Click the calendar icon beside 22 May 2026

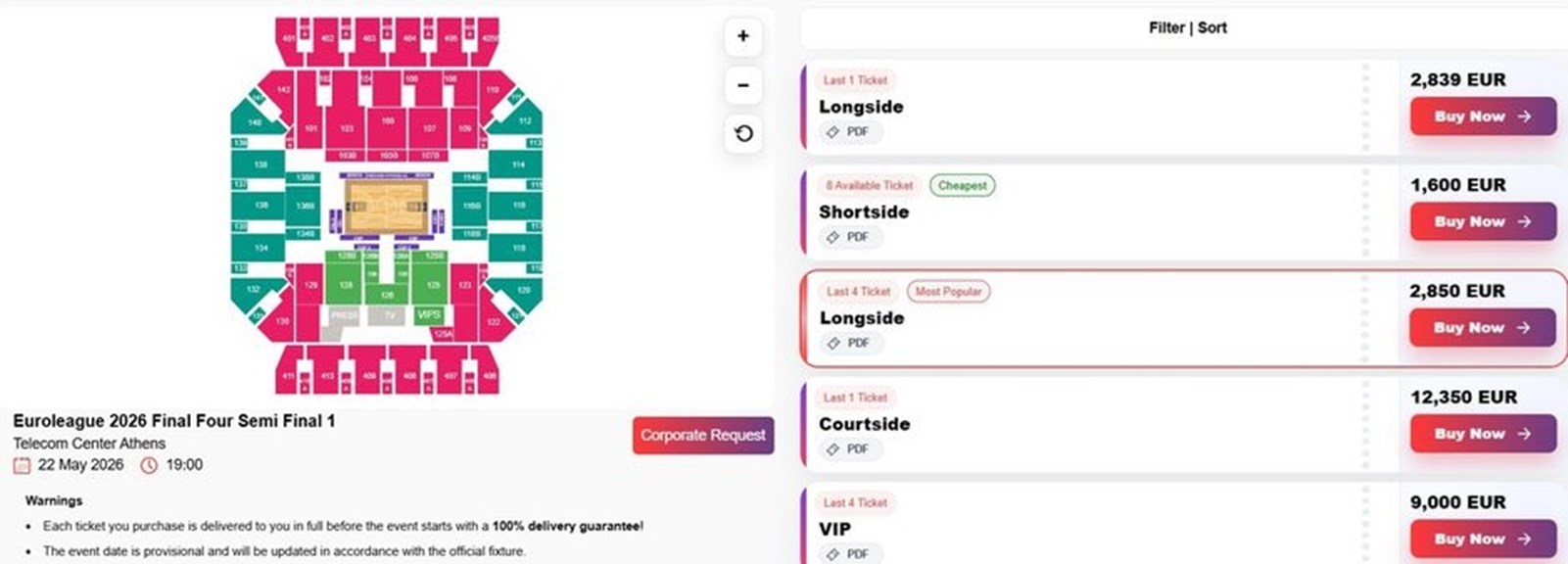click(22, 465)
